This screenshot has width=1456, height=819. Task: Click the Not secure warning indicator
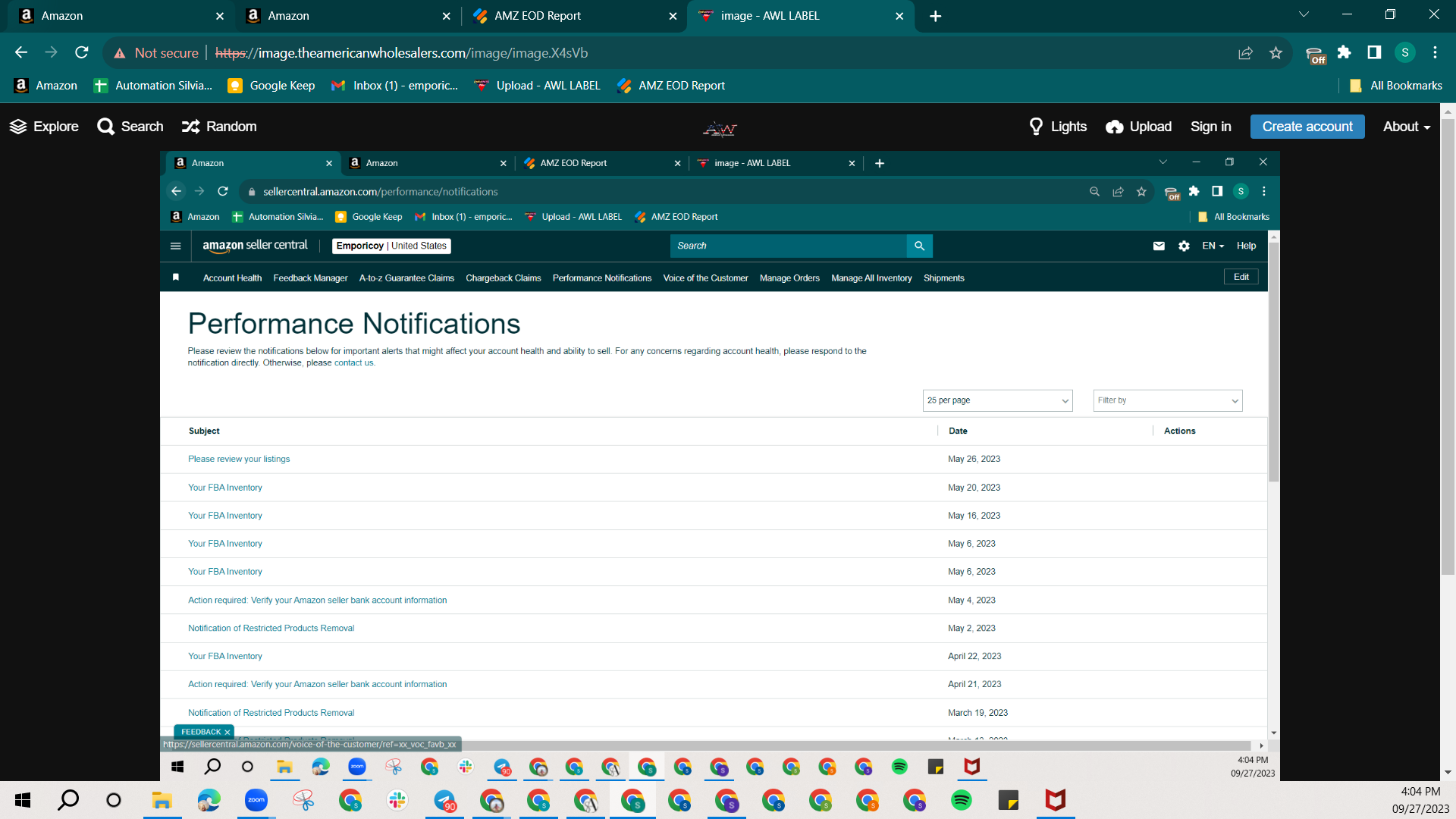156,53
